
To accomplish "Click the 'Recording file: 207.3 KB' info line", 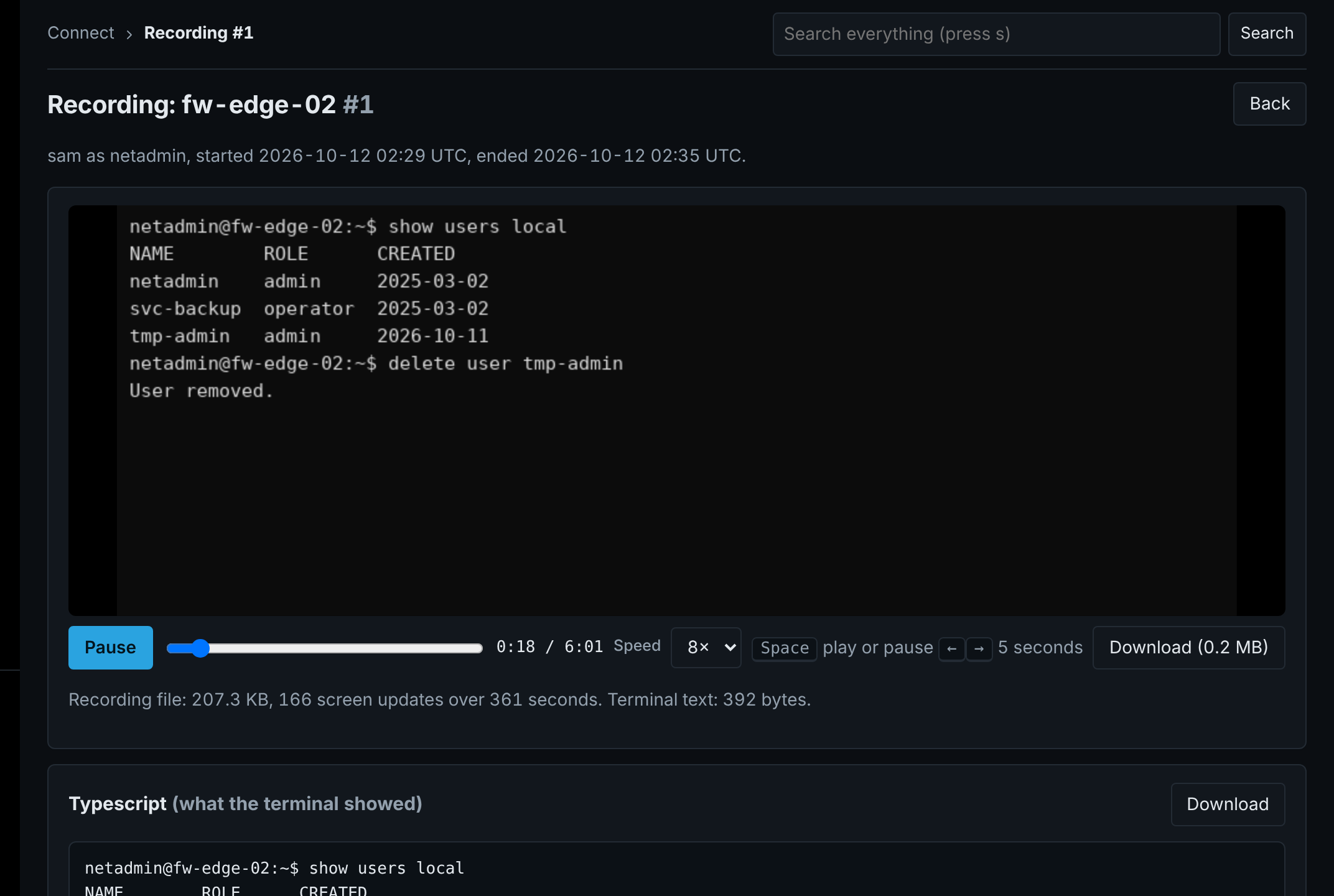I will 440,700.
